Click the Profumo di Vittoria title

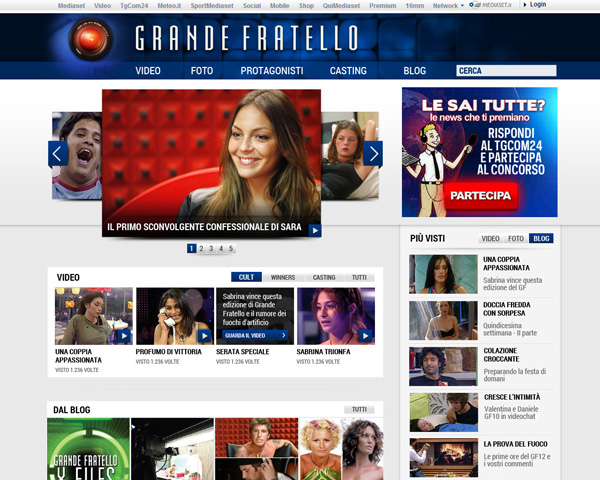point(168,352)
